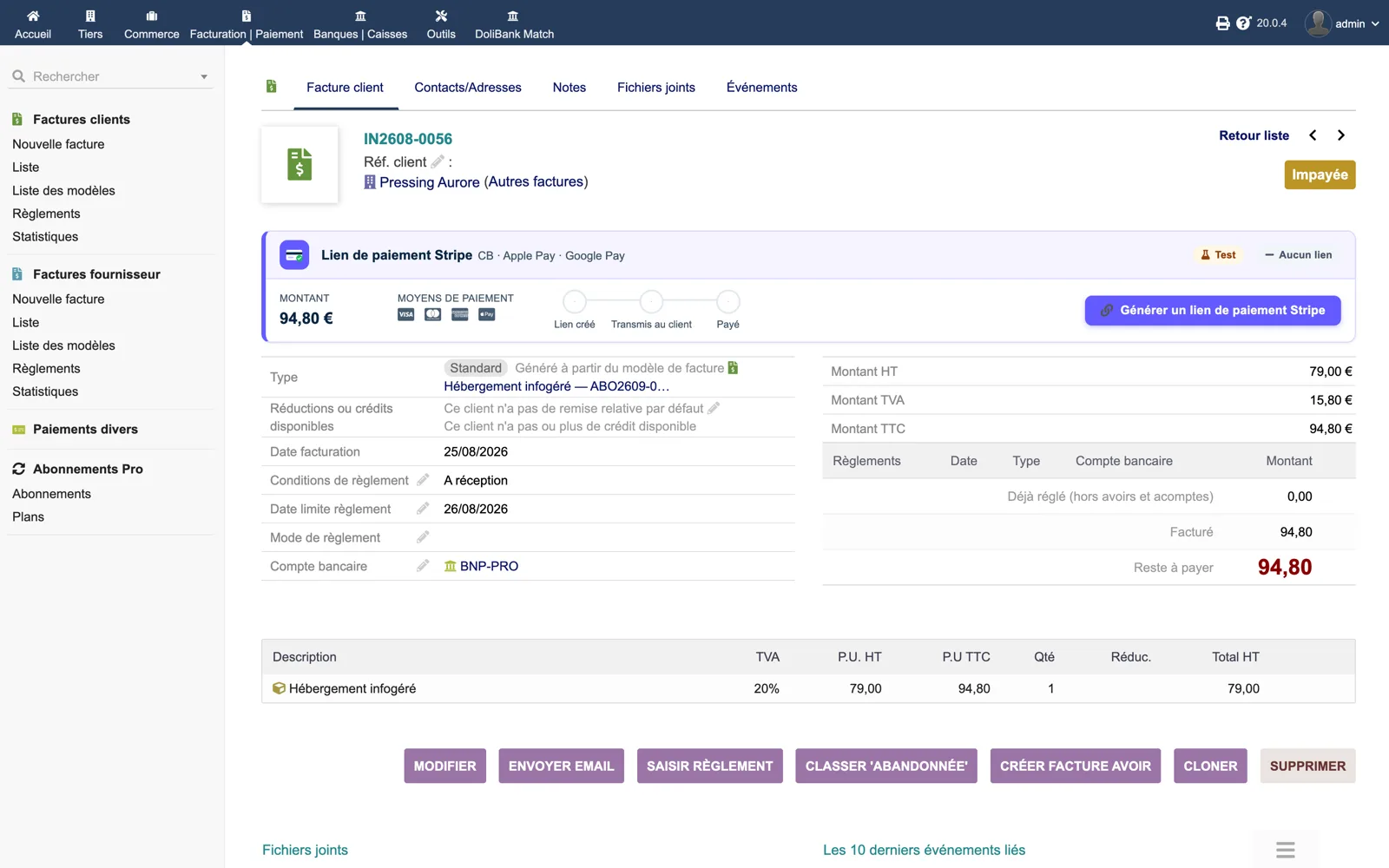The height and width of the screenshot is (868, 1389).
Task: Click the Retour liste link
Action: coord(1254,135)
